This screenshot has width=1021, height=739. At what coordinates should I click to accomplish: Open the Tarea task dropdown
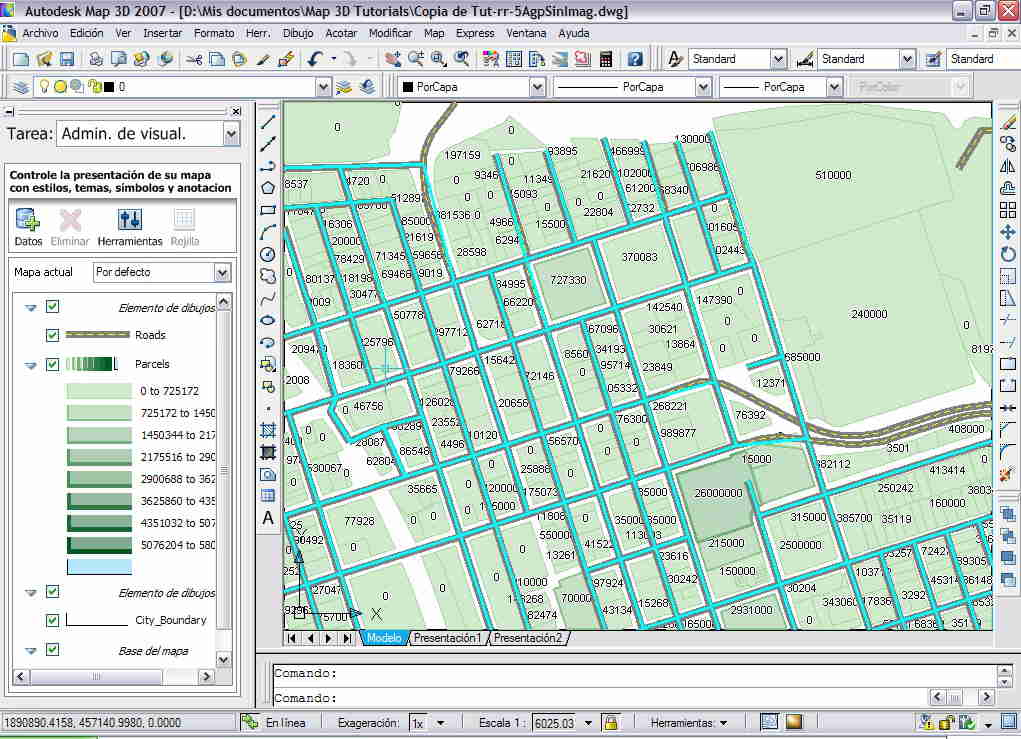coord(231,134)
